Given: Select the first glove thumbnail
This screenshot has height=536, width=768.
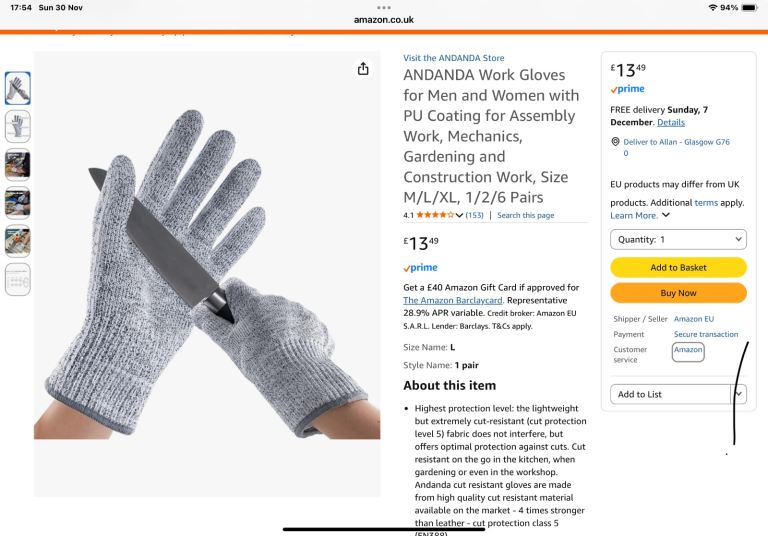Looking at the screenshot, I should [18, 88].
